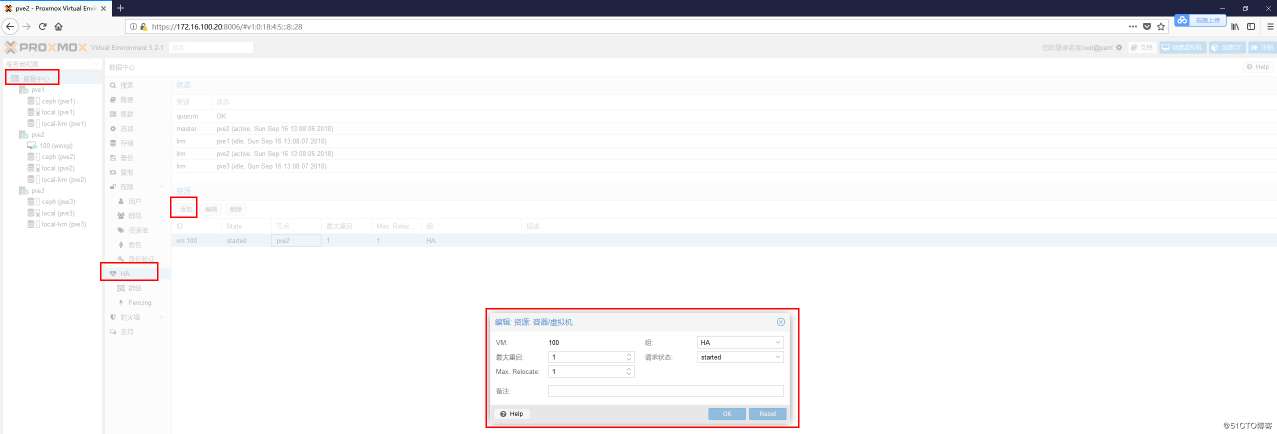Collapse the Permissions submenu arrow in the side menu
This screenshot has height=434, width=1277.
[164, 187]
